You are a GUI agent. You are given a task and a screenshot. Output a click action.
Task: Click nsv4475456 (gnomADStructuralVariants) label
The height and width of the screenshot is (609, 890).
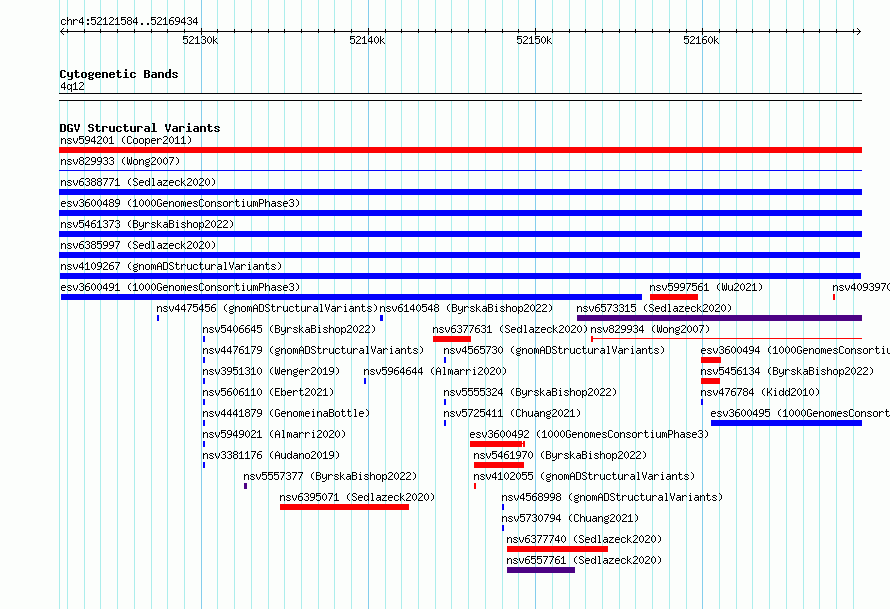tap(267, 308)
